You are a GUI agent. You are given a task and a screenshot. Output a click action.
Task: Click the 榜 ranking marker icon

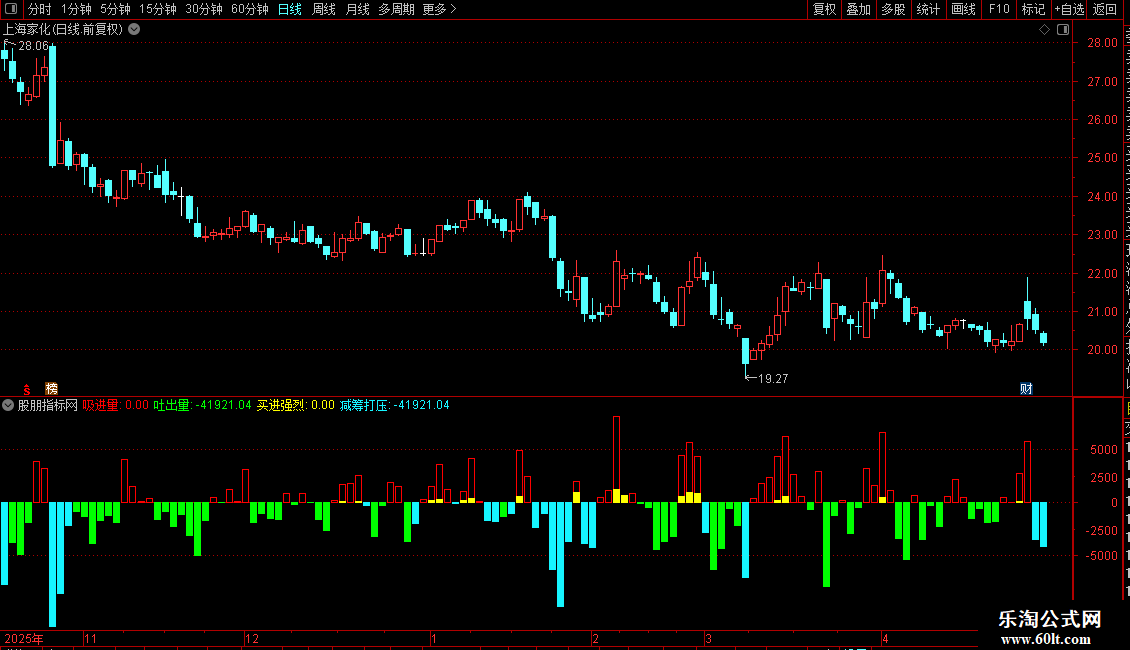pyautogui.click(x=51, y=388)
